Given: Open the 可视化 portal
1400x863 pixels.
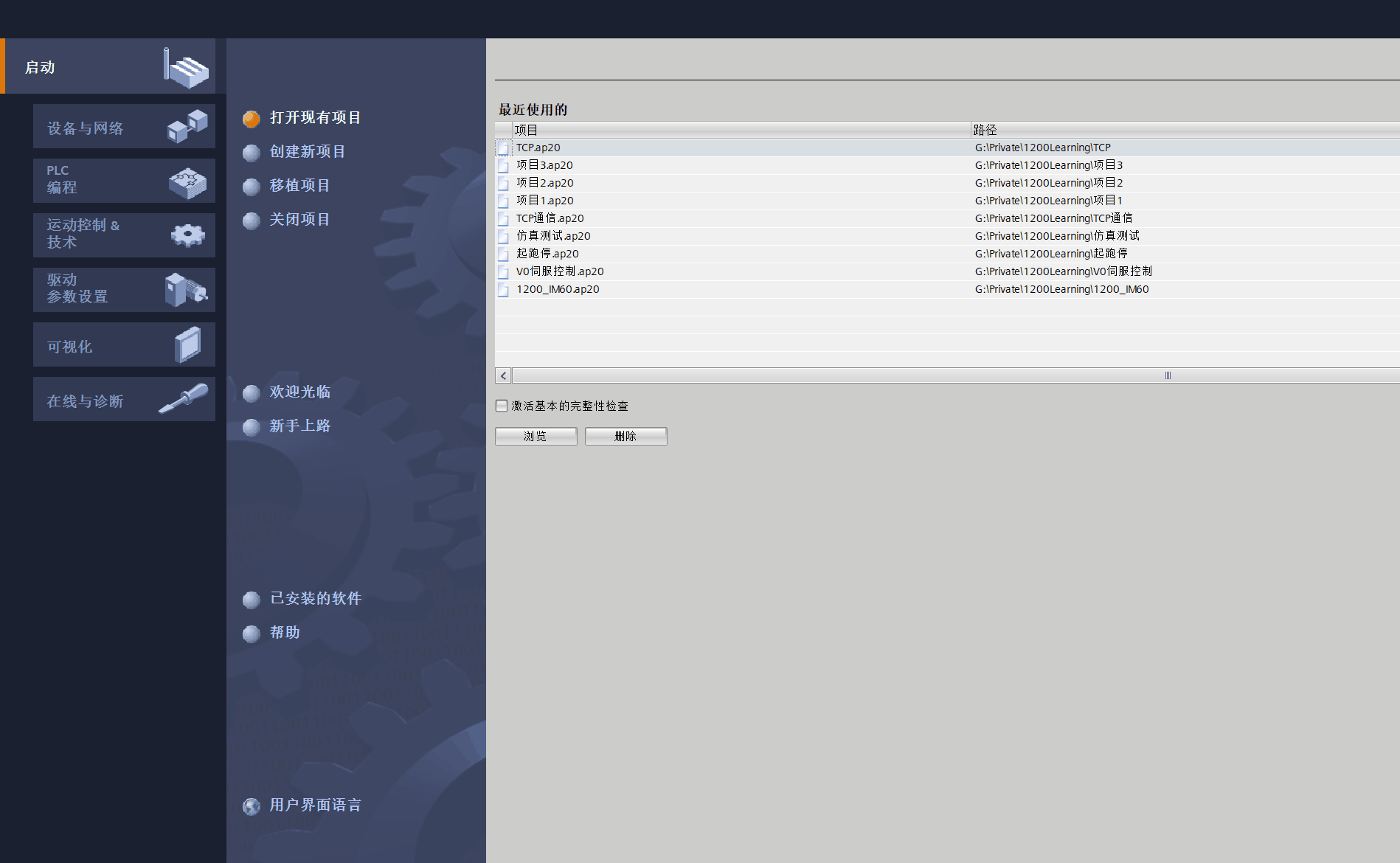Looking at the screenshot, I should coord(124,344).
